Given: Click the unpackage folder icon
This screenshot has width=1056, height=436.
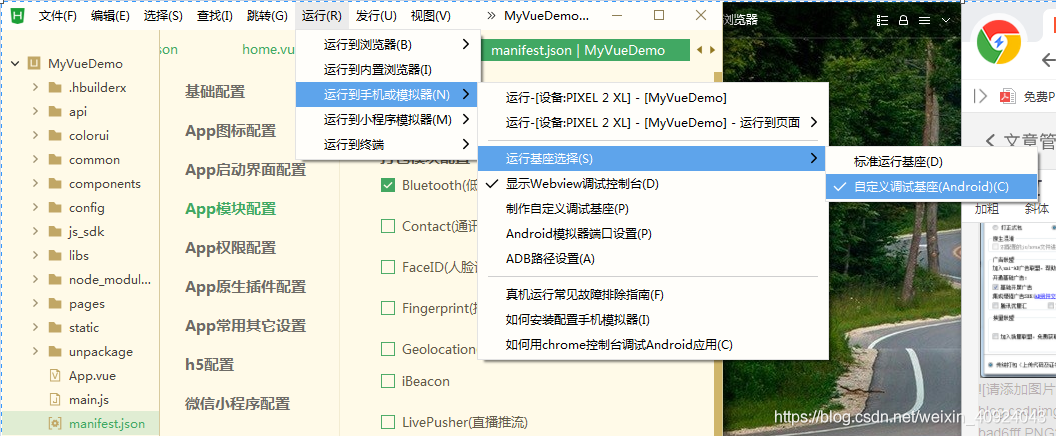Looking at the screenshot, I should tap(56, 352).
